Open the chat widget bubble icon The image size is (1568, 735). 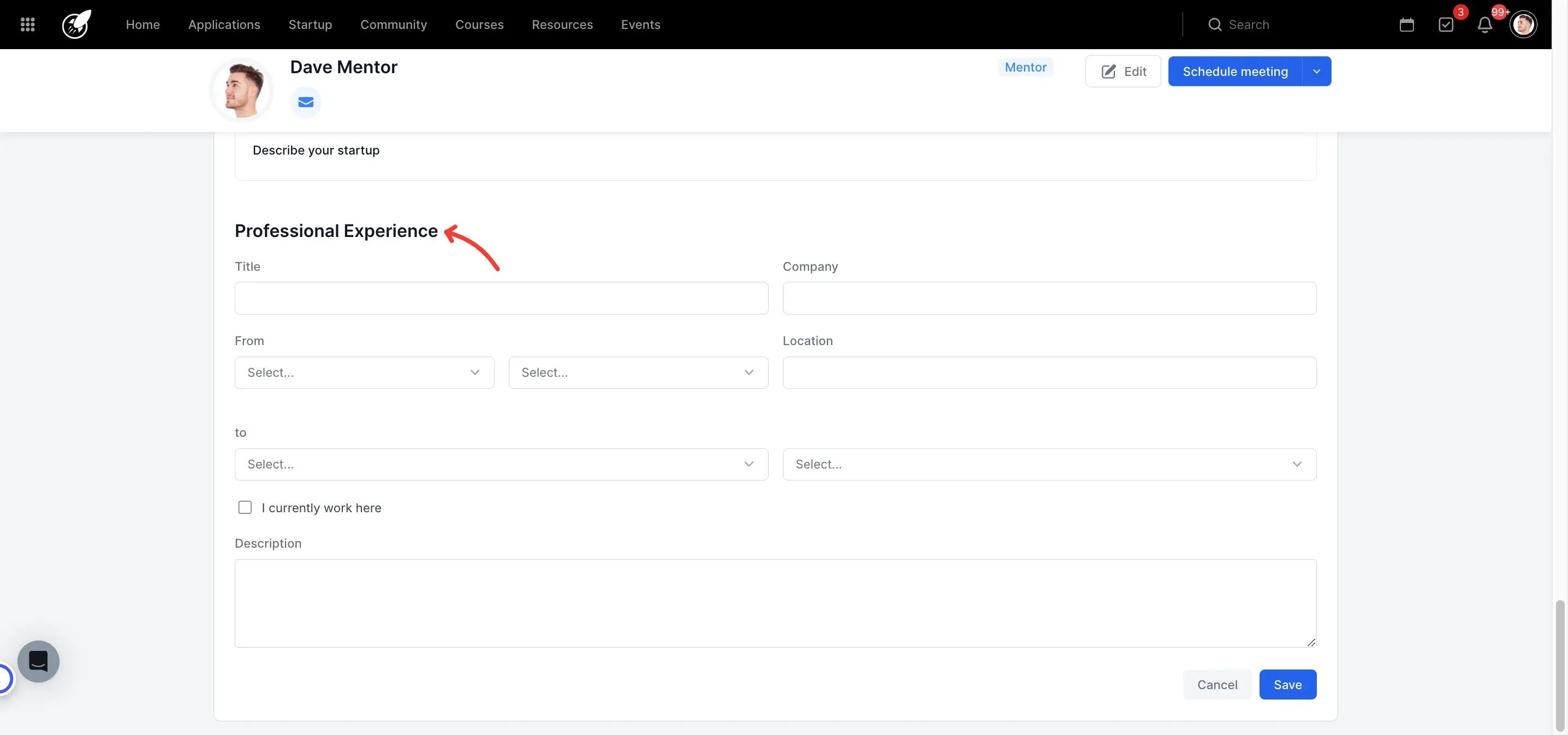coord(38,661)
